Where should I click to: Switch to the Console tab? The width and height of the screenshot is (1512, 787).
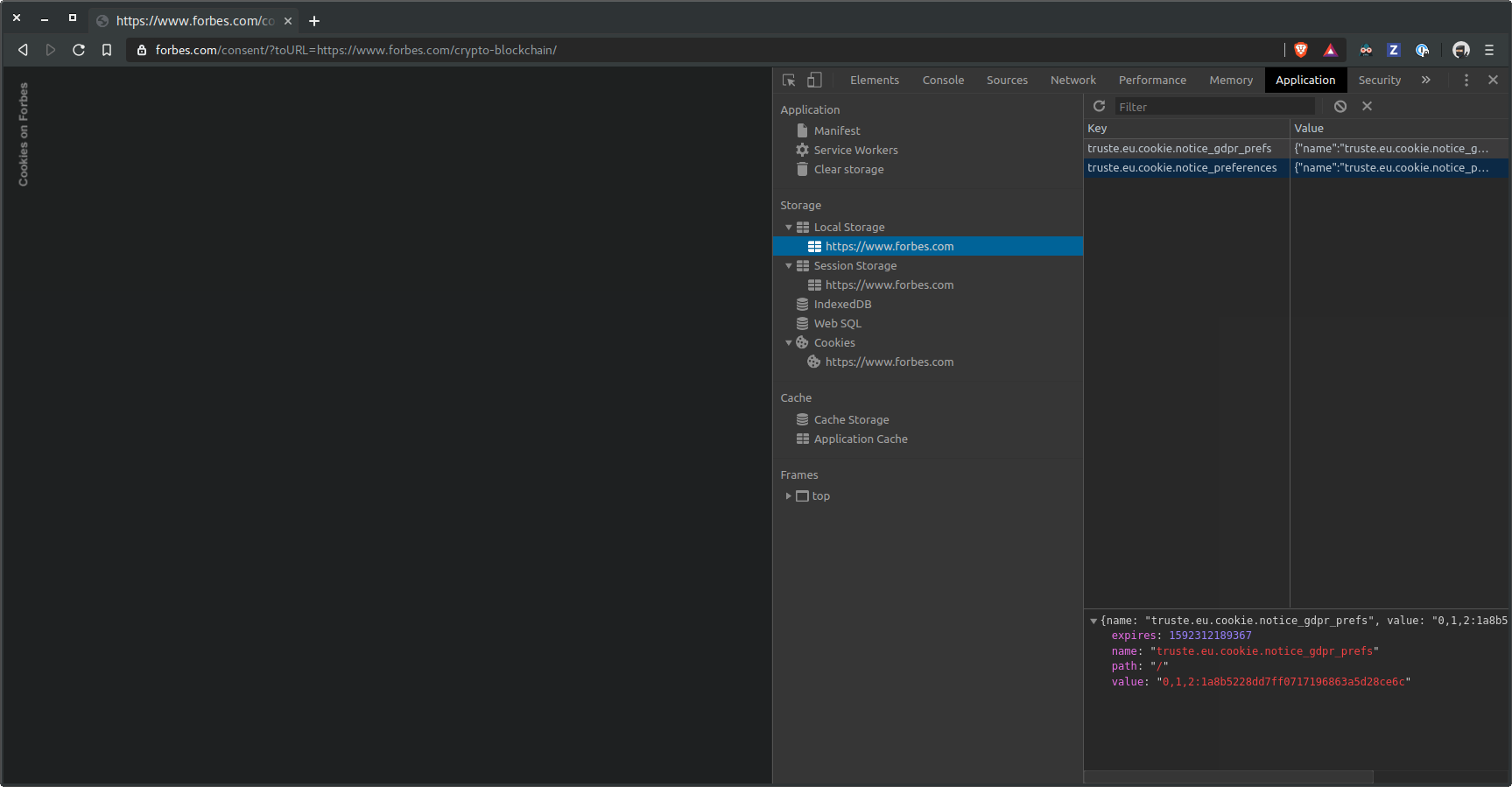[x=943, y=80]
